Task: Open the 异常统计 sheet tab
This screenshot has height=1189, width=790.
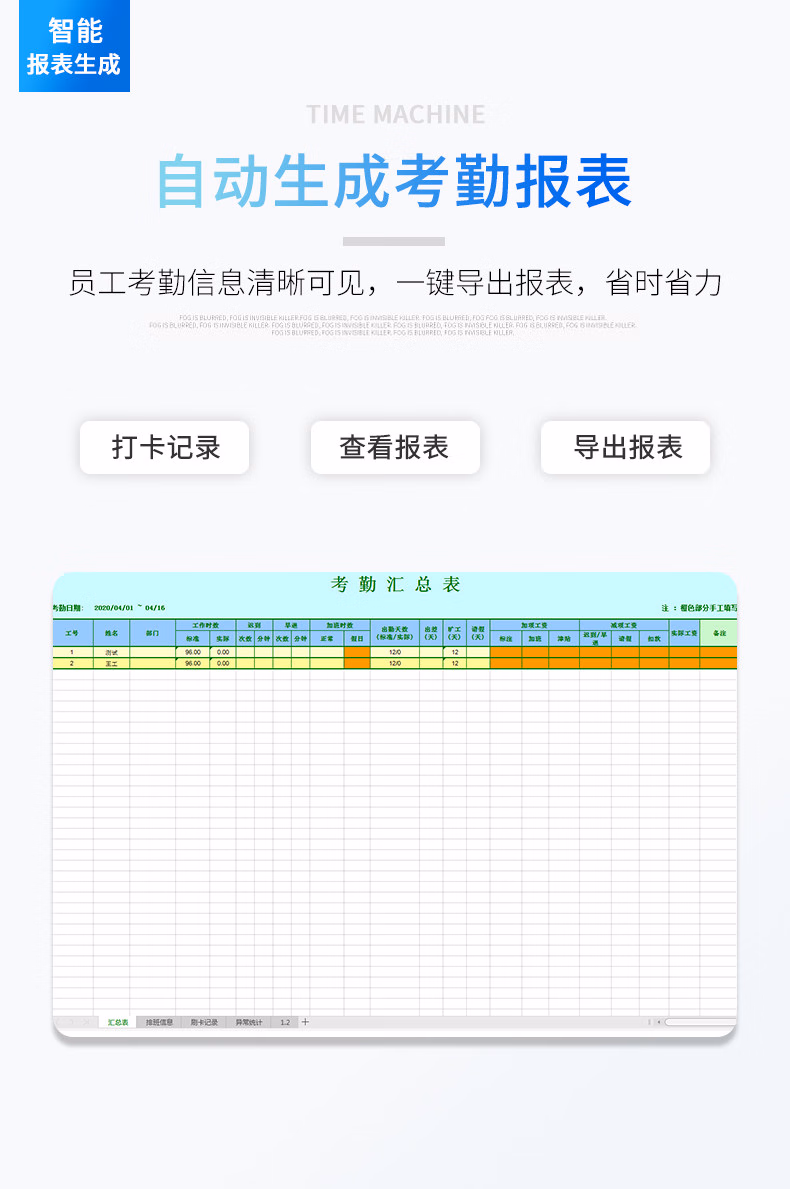Action: pos(249,1022)
